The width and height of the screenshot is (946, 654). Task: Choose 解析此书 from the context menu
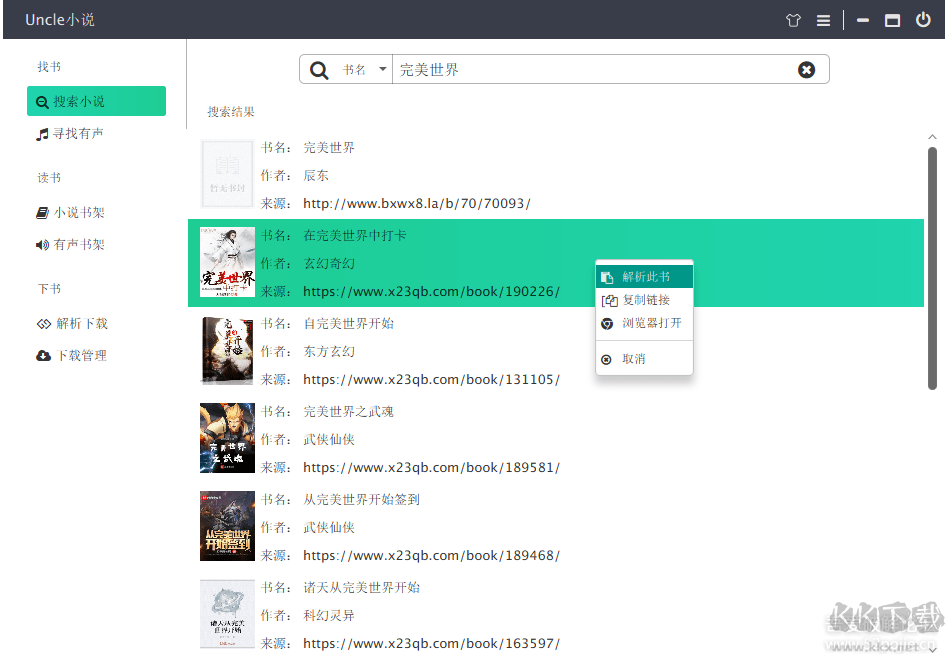click(644, 277)
